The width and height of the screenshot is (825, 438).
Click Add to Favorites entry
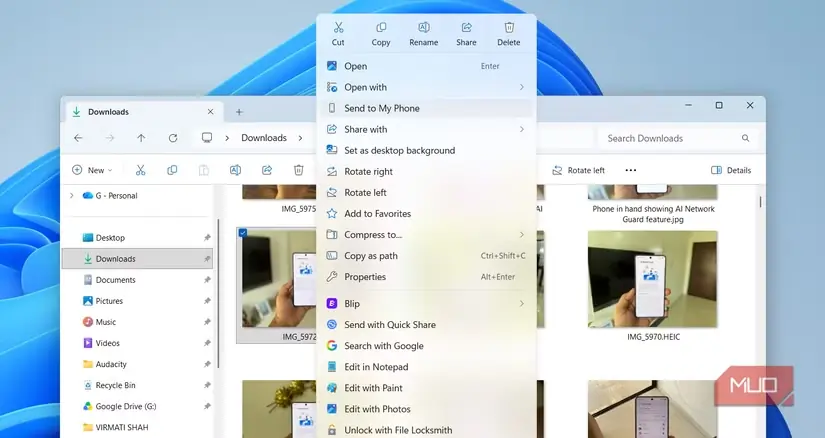point(426,213)
